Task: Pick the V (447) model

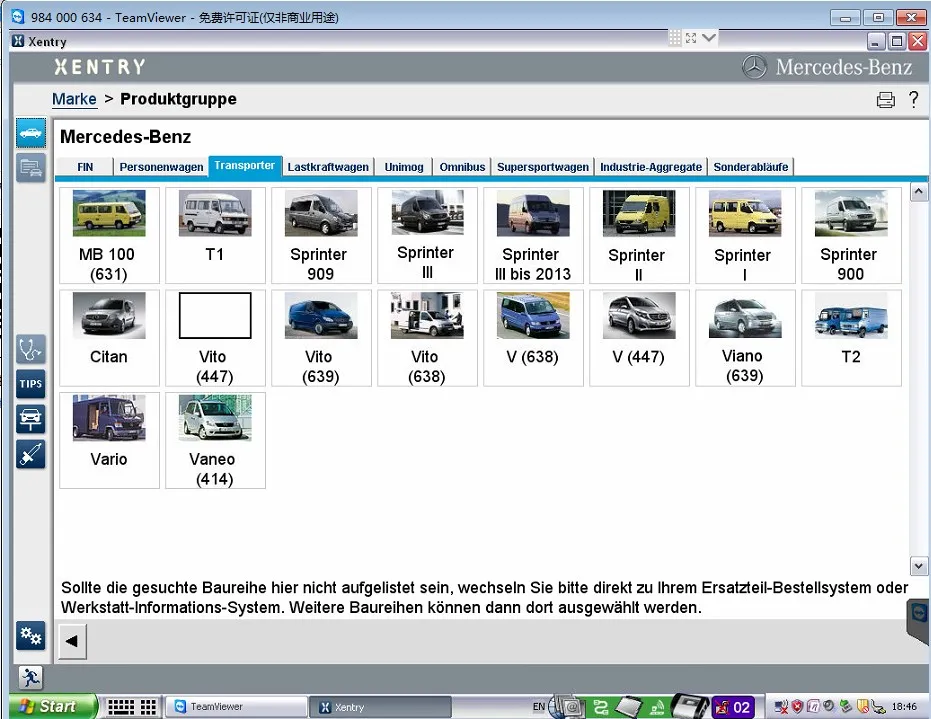Action: (x=639, y=338)
